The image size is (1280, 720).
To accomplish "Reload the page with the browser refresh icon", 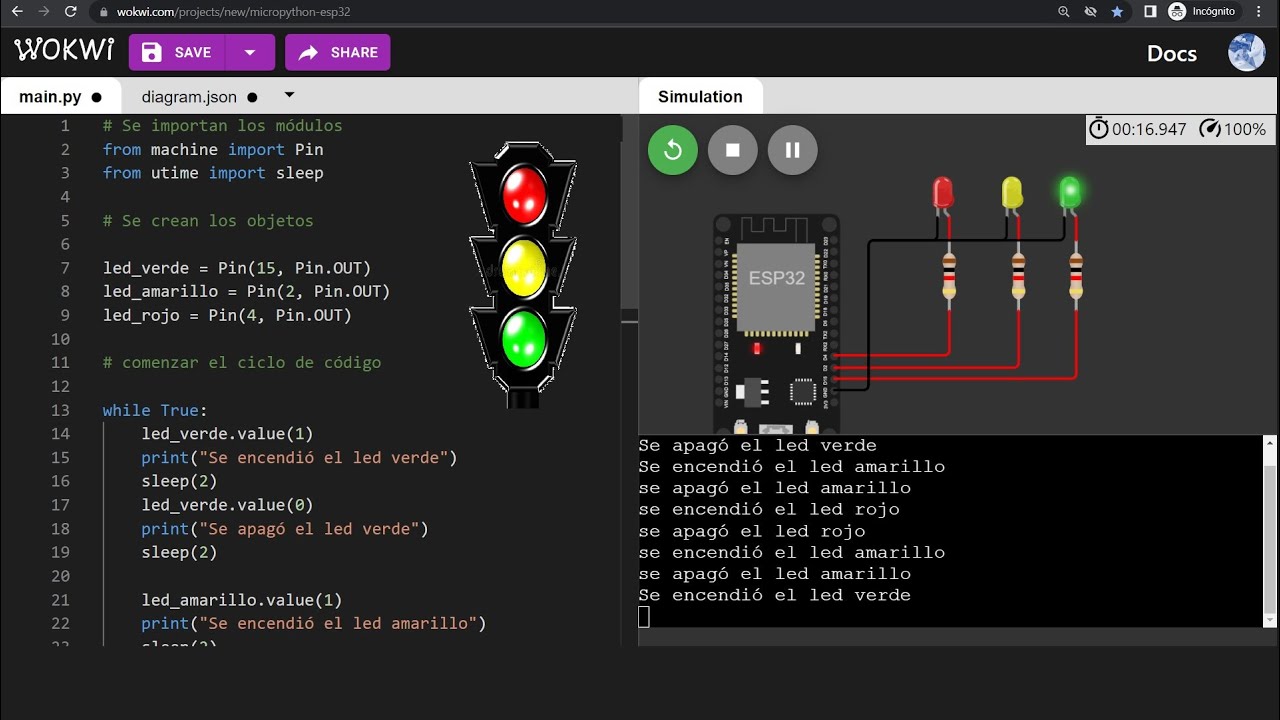I will (x=70, y=12).
